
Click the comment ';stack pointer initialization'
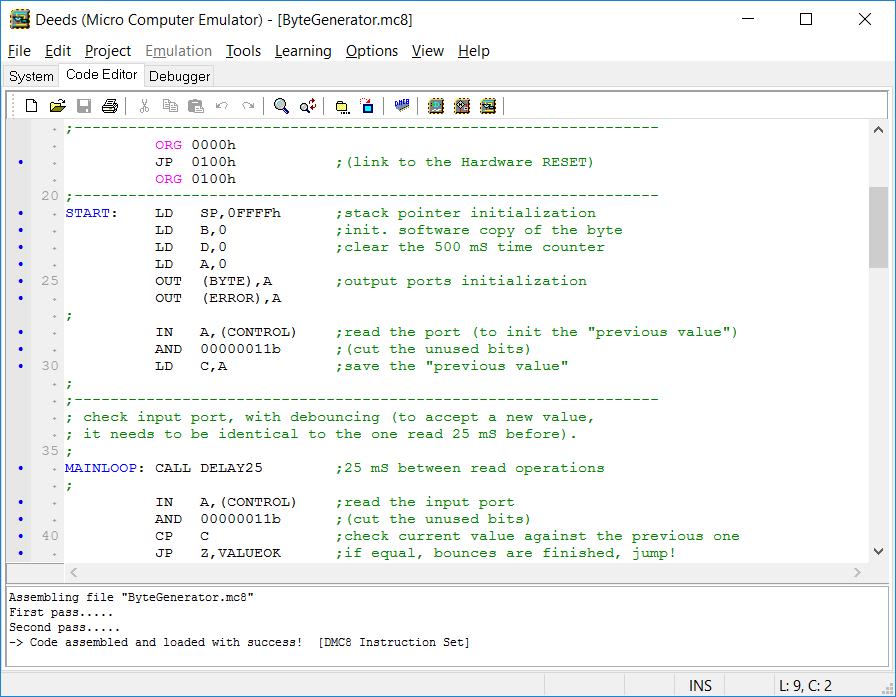[466, 213]
